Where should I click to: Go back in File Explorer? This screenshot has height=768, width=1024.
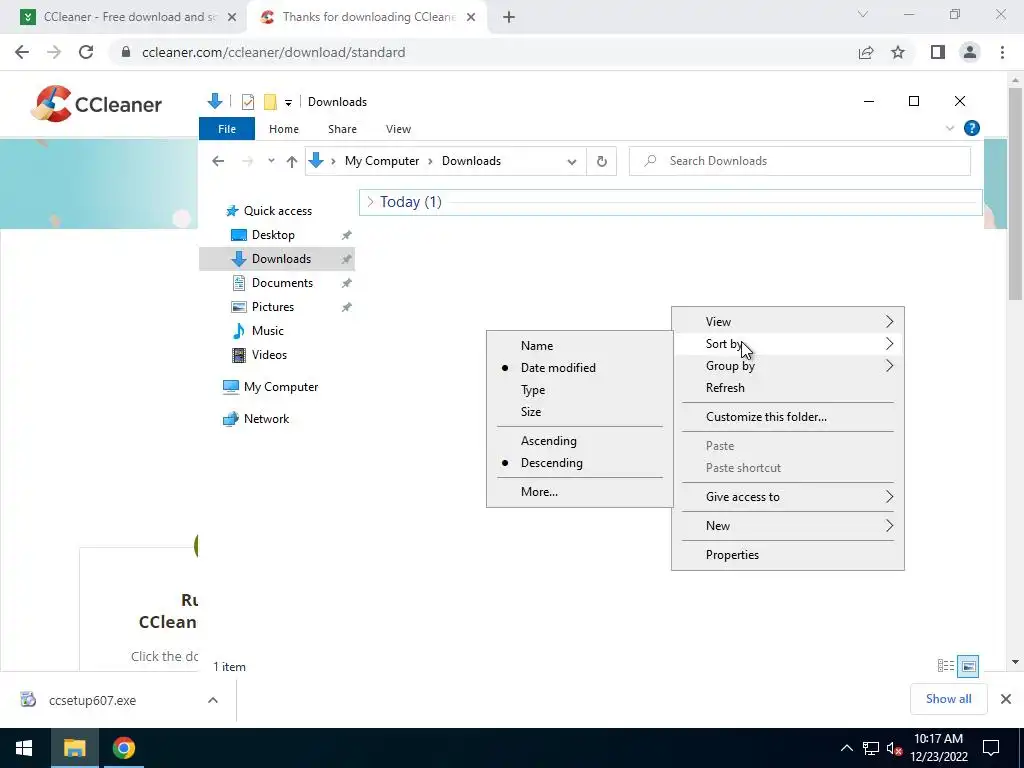(x=218, y=161)
